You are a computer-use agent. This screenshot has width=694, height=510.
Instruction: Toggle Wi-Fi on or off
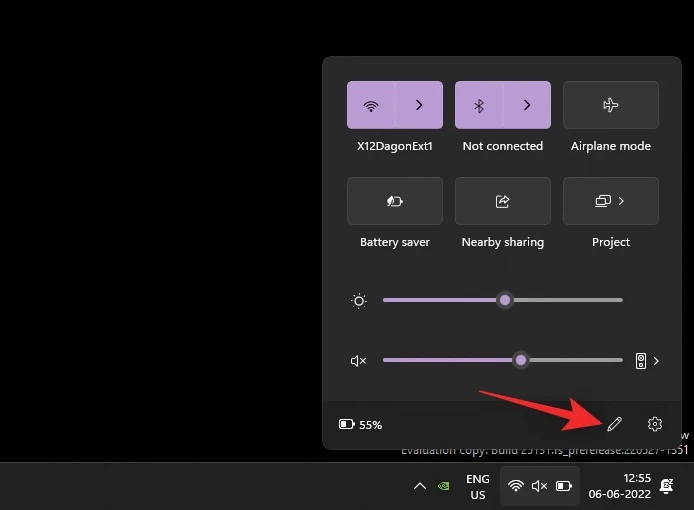click(371, 105)
